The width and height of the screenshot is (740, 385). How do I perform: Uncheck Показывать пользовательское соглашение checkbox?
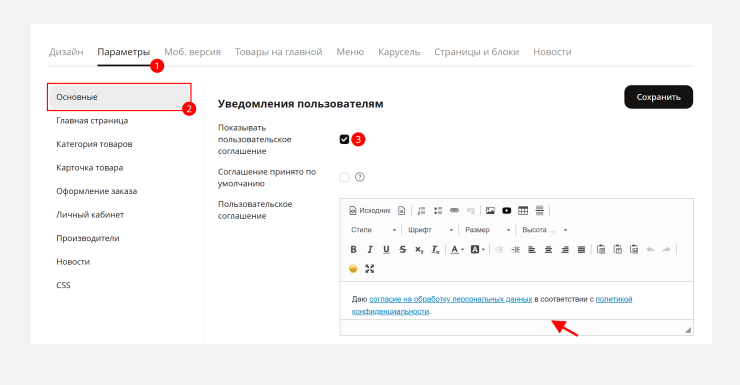[344, 139]
